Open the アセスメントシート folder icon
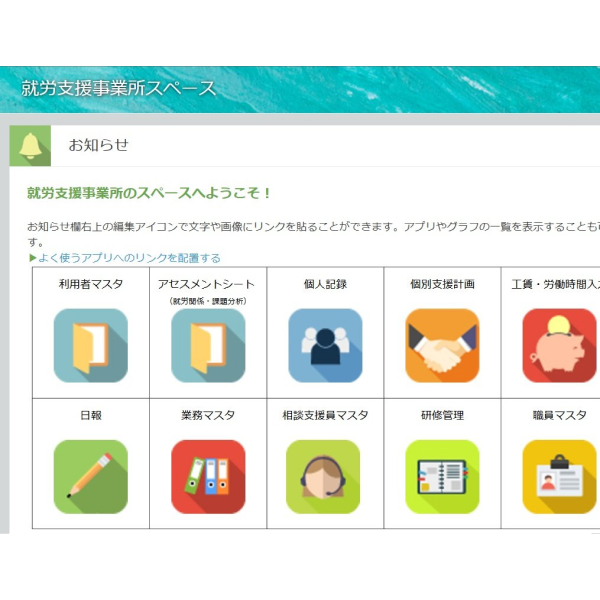Viewport: 600px width, 600px height. click(208, 346)
